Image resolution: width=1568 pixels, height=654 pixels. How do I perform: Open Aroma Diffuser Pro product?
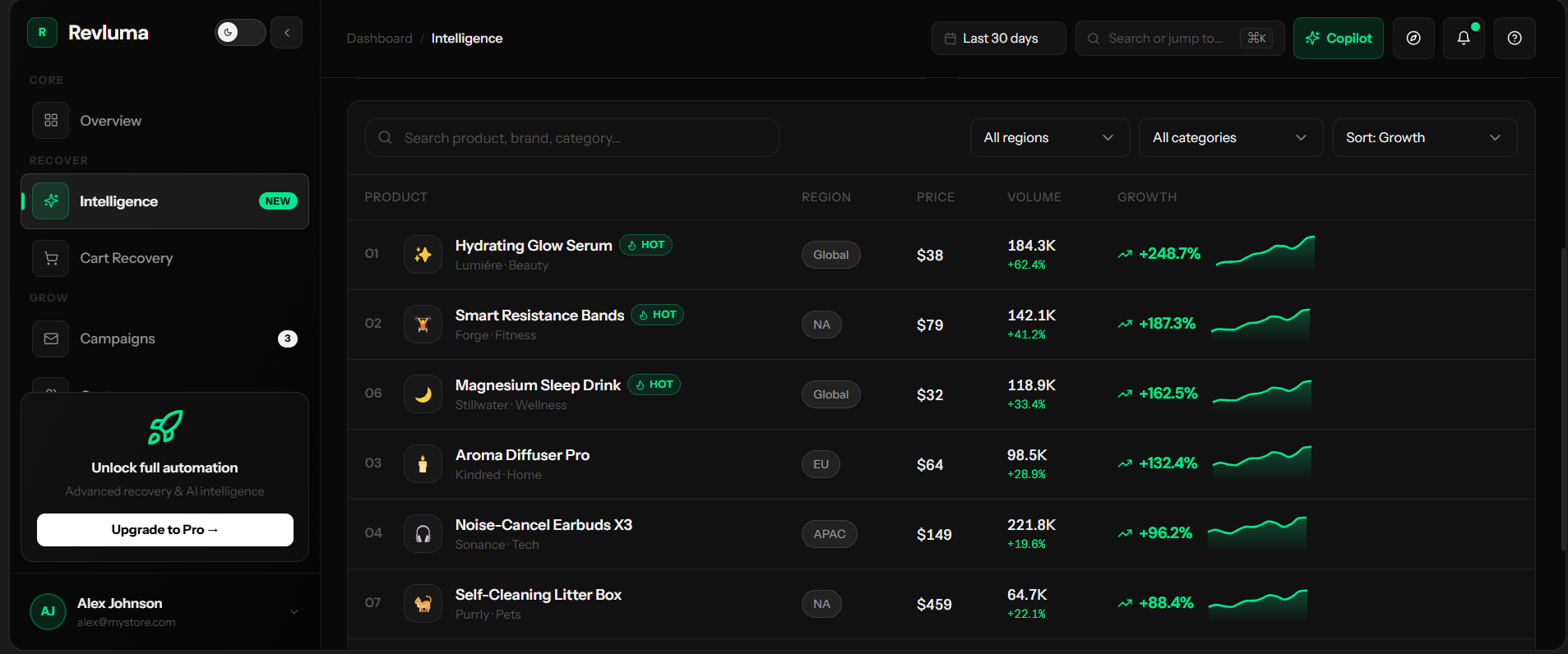pos(522,455)
